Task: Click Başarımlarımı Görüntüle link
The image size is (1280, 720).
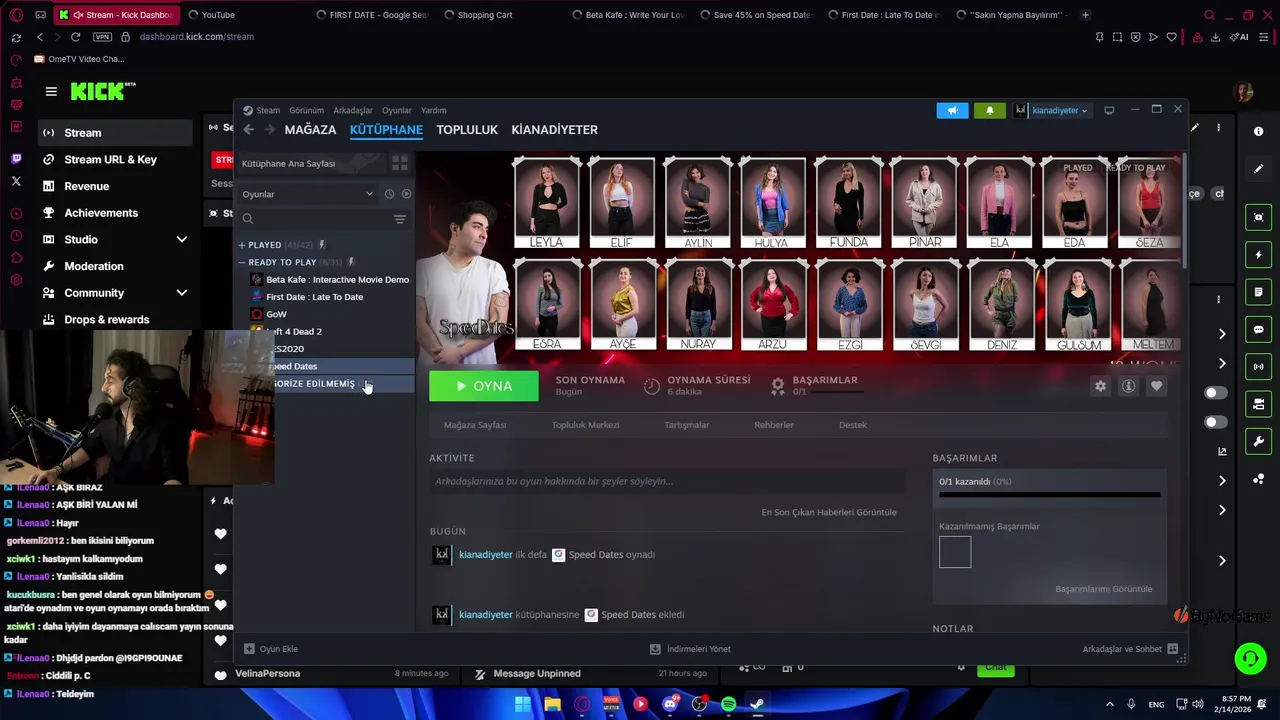Action: coord(1104,589)
